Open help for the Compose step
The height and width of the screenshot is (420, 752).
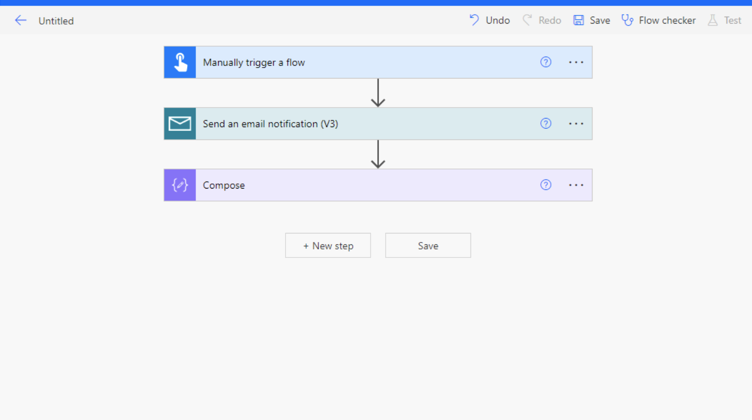point(546,185)
